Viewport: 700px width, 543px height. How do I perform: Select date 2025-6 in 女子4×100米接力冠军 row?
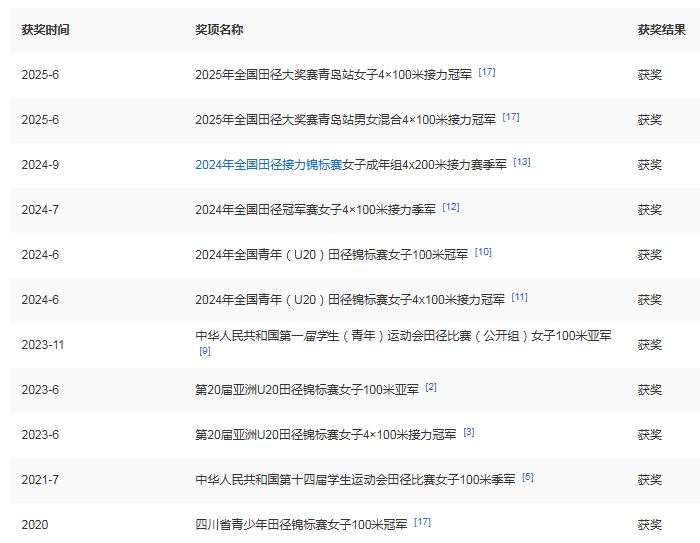40,75
